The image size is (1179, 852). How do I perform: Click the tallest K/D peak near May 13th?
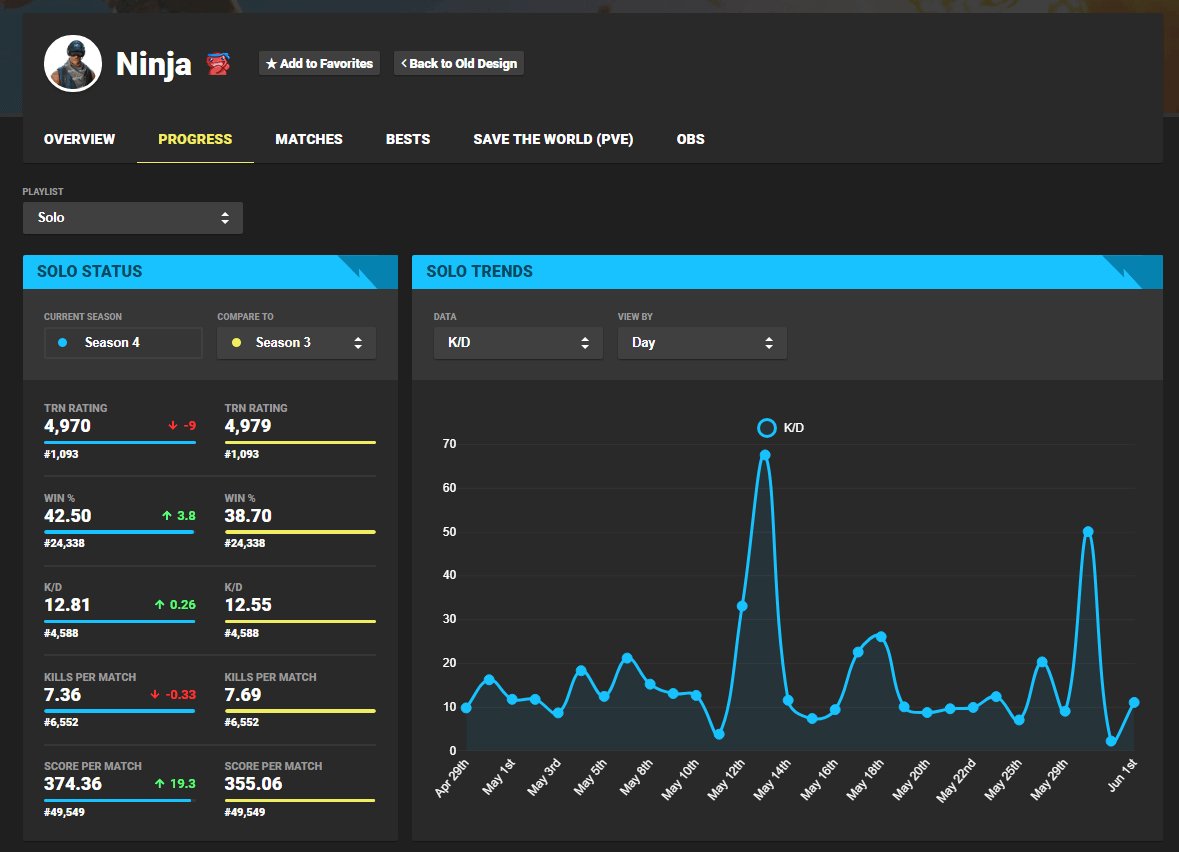tap(765, 455)
